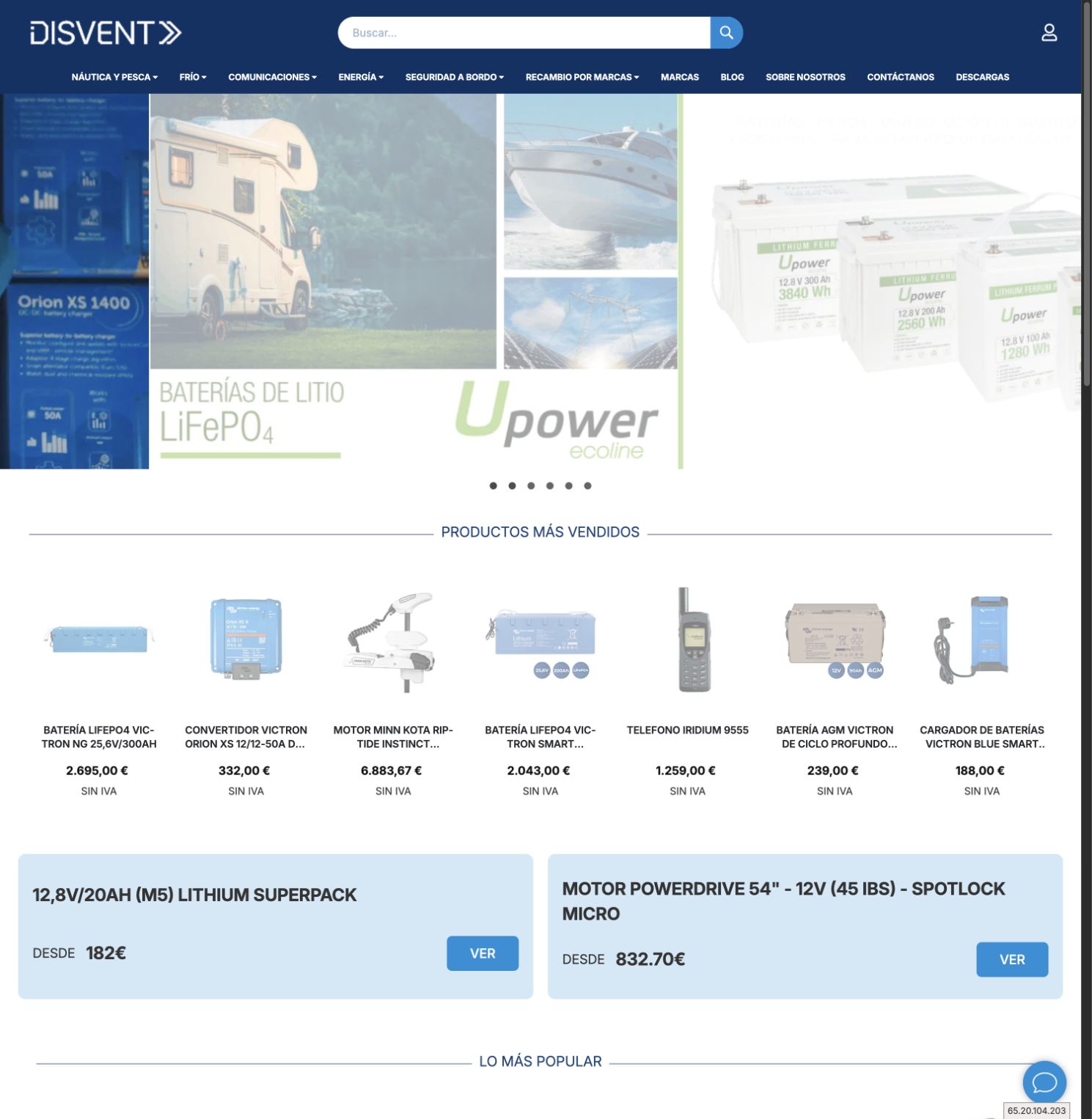
Task: Click the 2.695,00 € price
Action: [97, 771]
